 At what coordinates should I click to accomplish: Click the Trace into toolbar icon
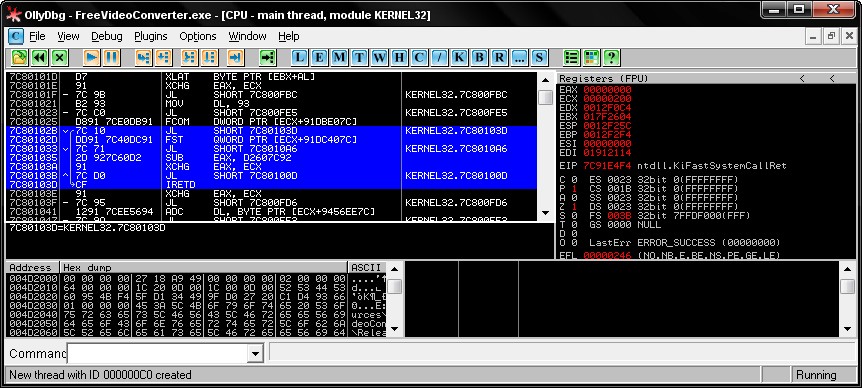pyautogui.click(x=189, y=57)
